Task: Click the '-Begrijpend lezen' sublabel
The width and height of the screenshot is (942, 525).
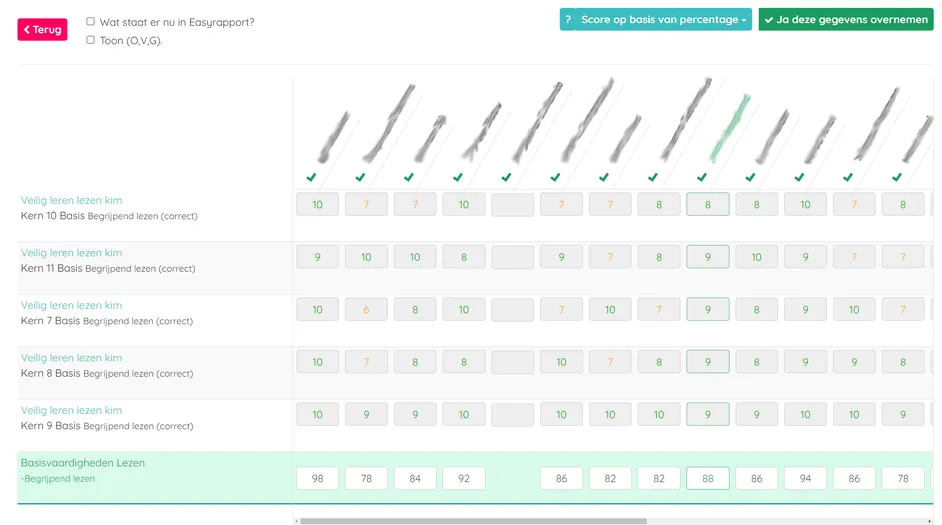Action: [58, 479]
